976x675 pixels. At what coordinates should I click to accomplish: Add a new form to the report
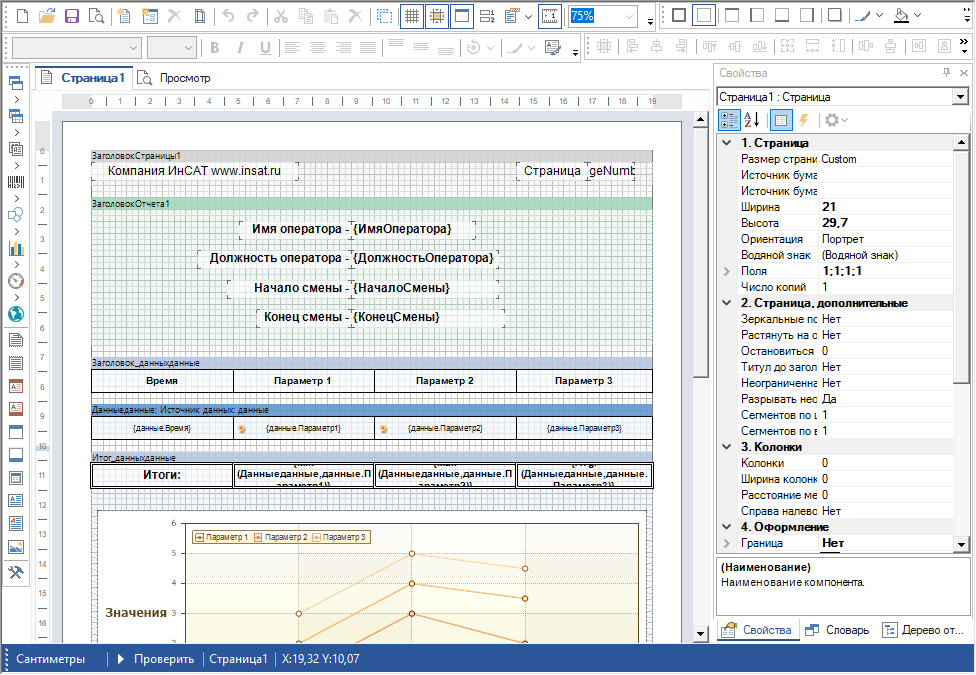150,16
